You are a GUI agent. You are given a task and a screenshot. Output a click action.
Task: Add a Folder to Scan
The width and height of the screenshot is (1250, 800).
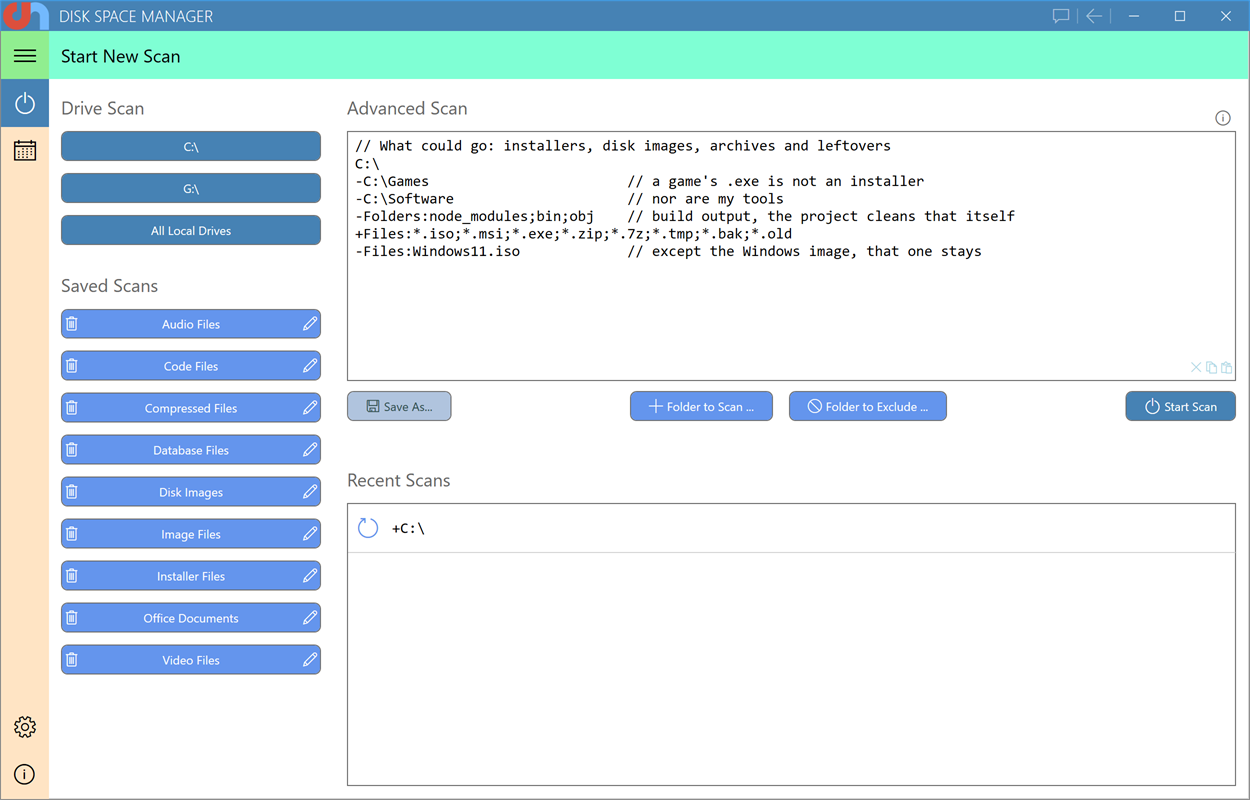701,406
